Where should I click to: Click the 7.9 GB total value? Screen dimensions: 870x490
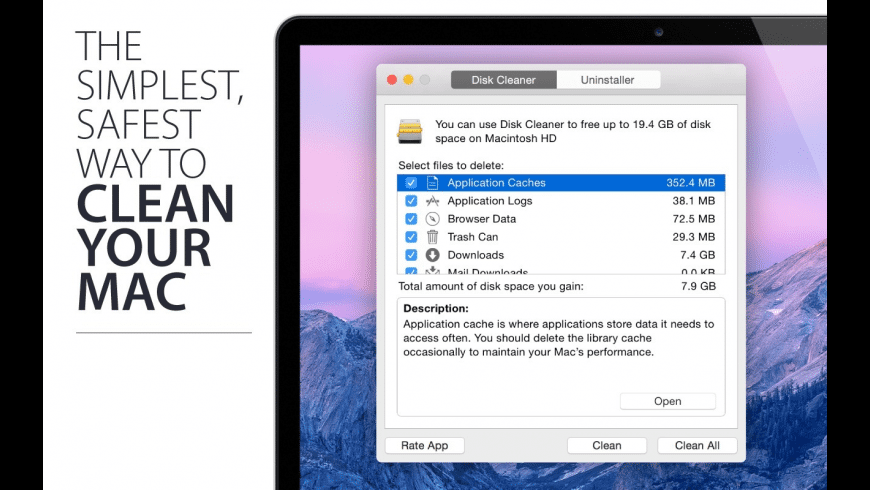coord(698,286)
